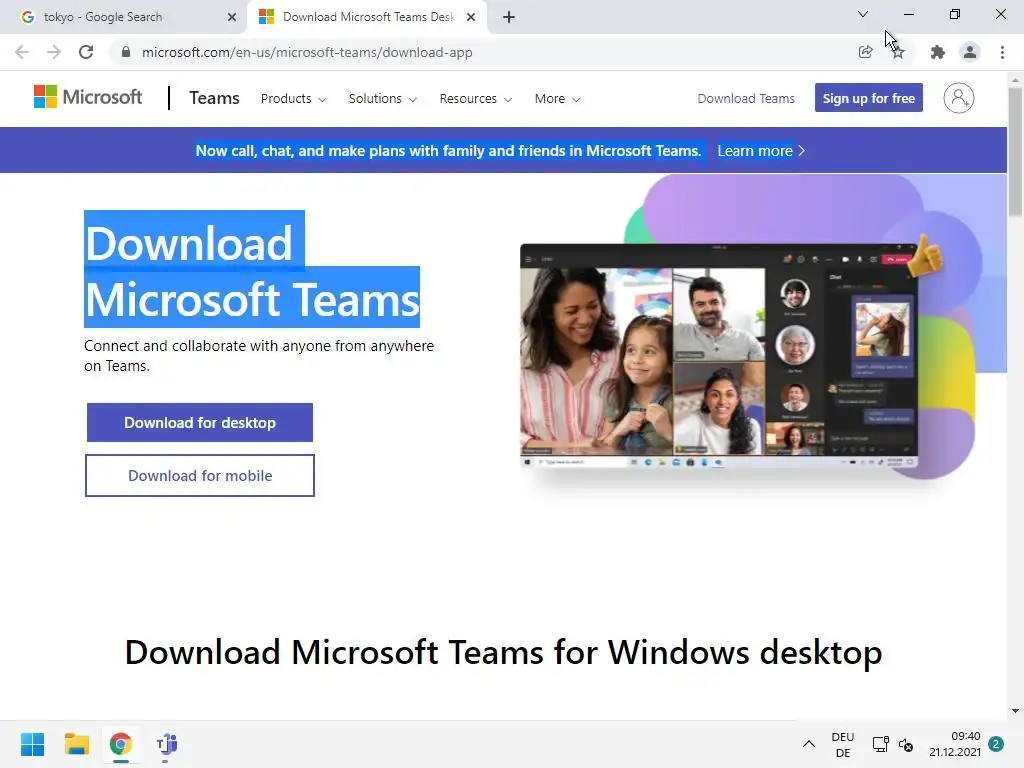Click Download for mobile button
The width and height of the screenshot is (1024, 768).
[x=200, y=475]
